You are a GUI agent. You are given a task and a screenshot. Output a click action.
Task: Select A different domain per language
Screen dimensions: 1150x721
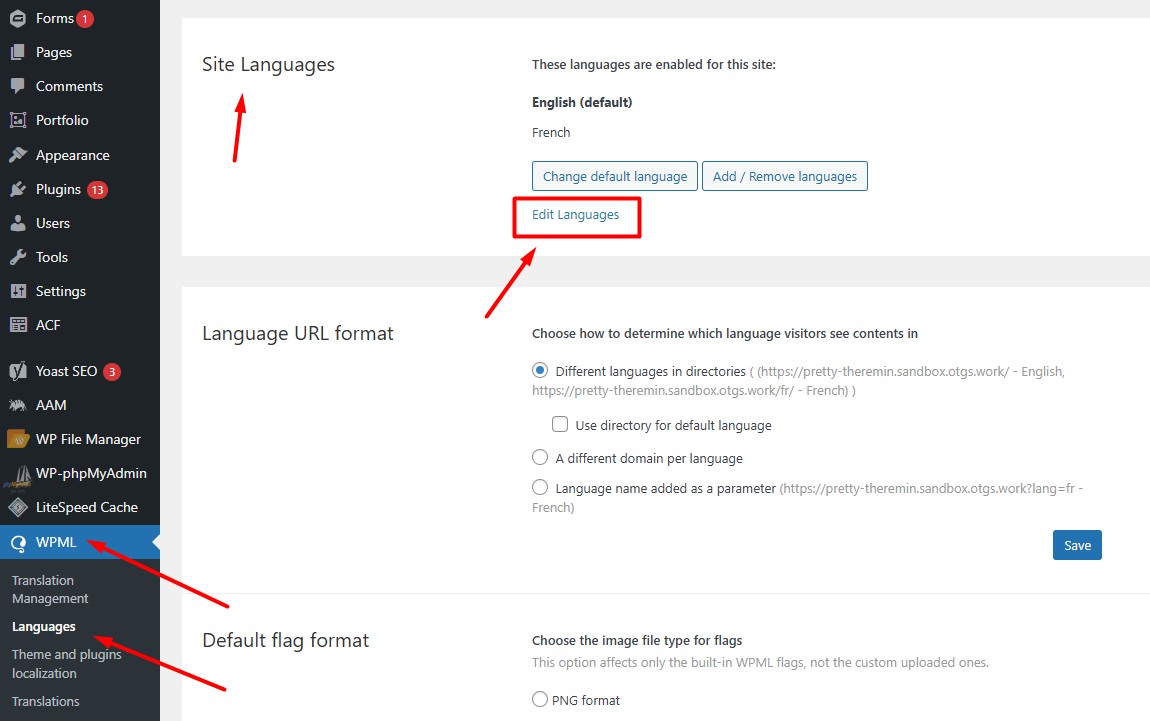pyautogui.click(x=540, y=458)
